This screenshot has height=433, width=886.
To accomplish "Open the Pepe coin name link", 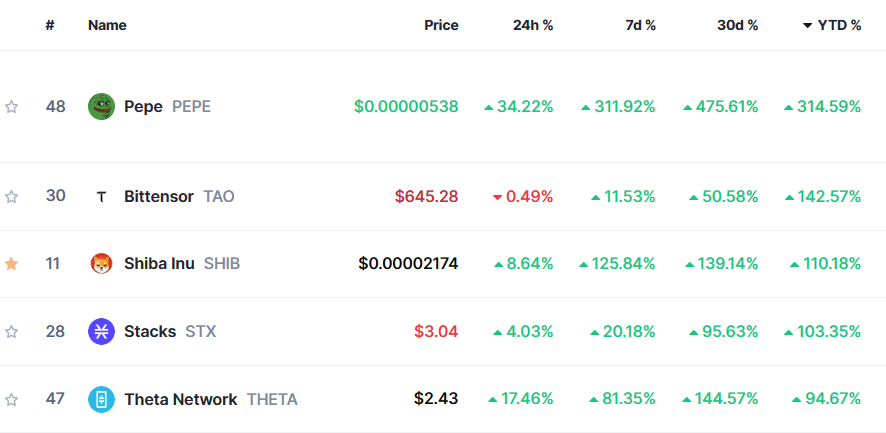I will click(x=143, y=106).
